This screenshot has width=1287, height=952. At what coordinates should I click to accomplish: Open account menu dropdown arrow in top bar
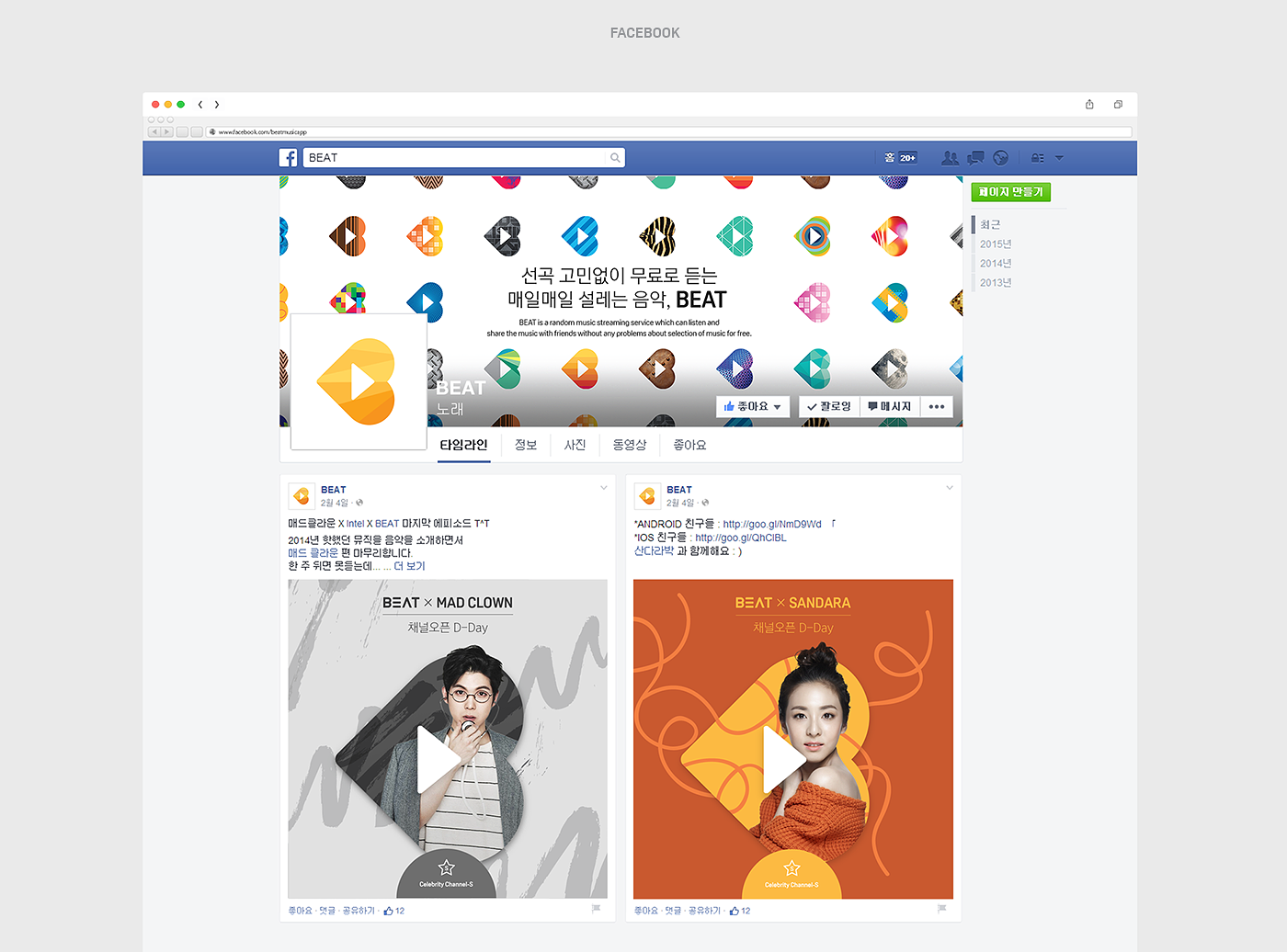(1059, 158)
